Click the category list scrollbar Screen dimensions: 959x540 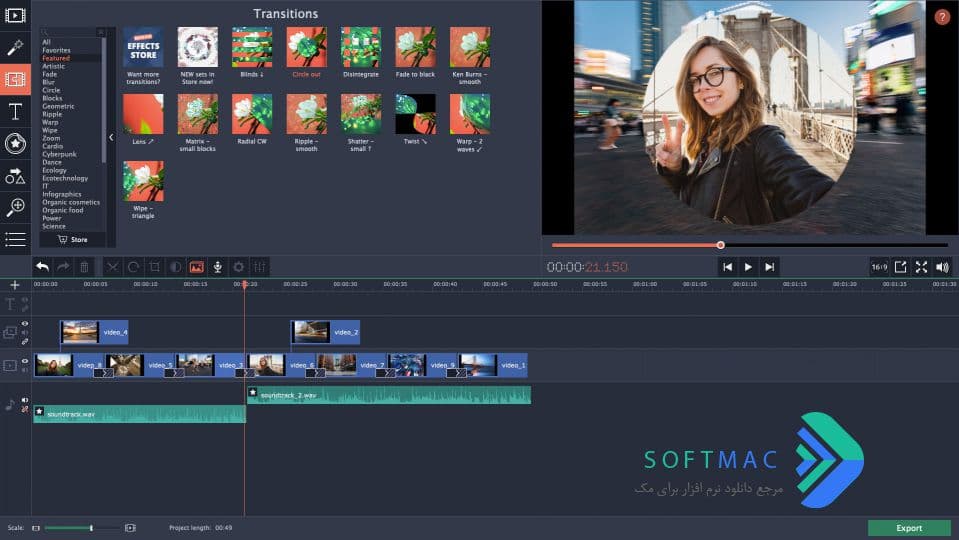pos(104,101)
